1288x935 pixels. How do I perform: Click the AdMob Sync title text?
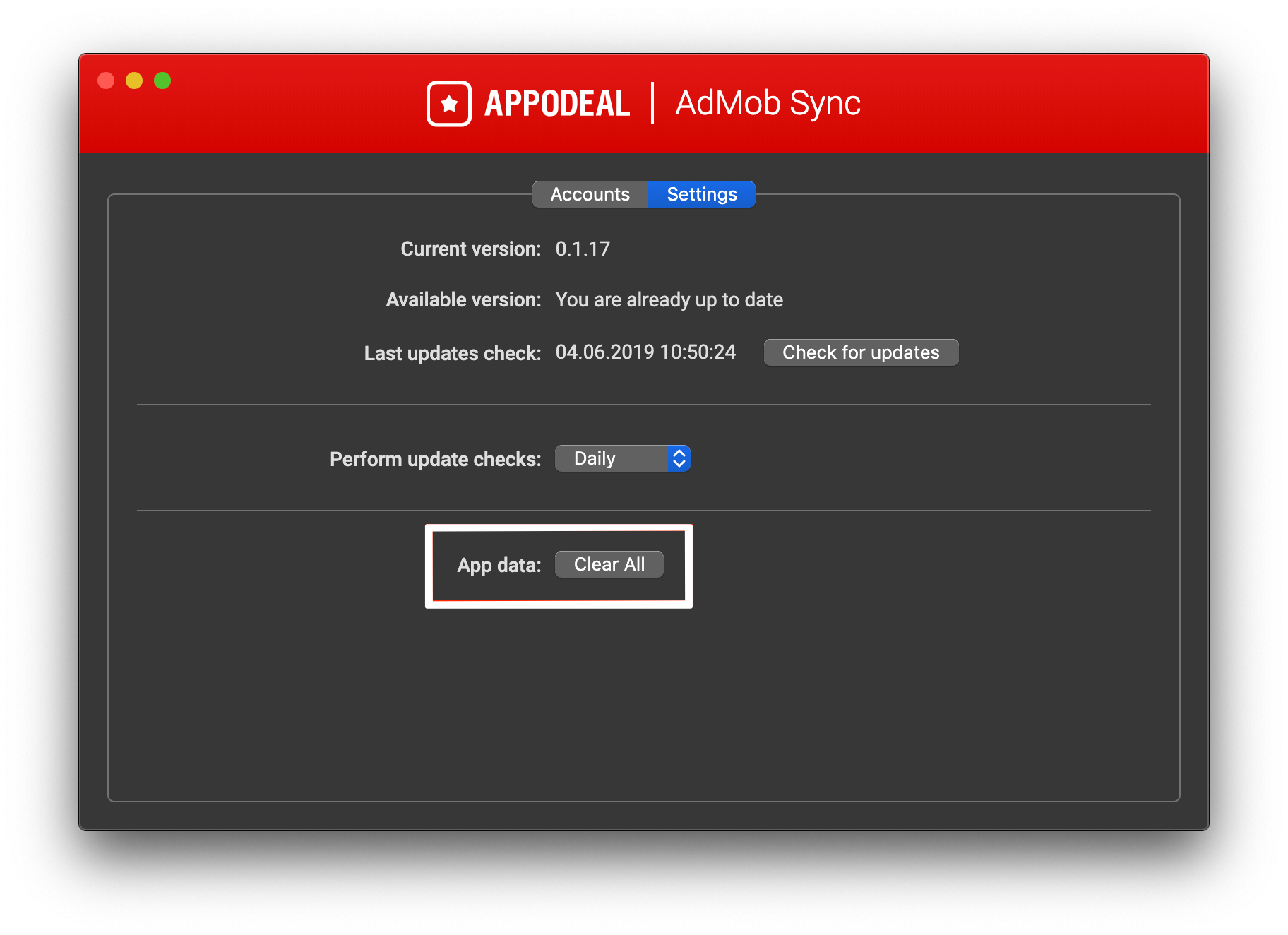click(768, 103)
